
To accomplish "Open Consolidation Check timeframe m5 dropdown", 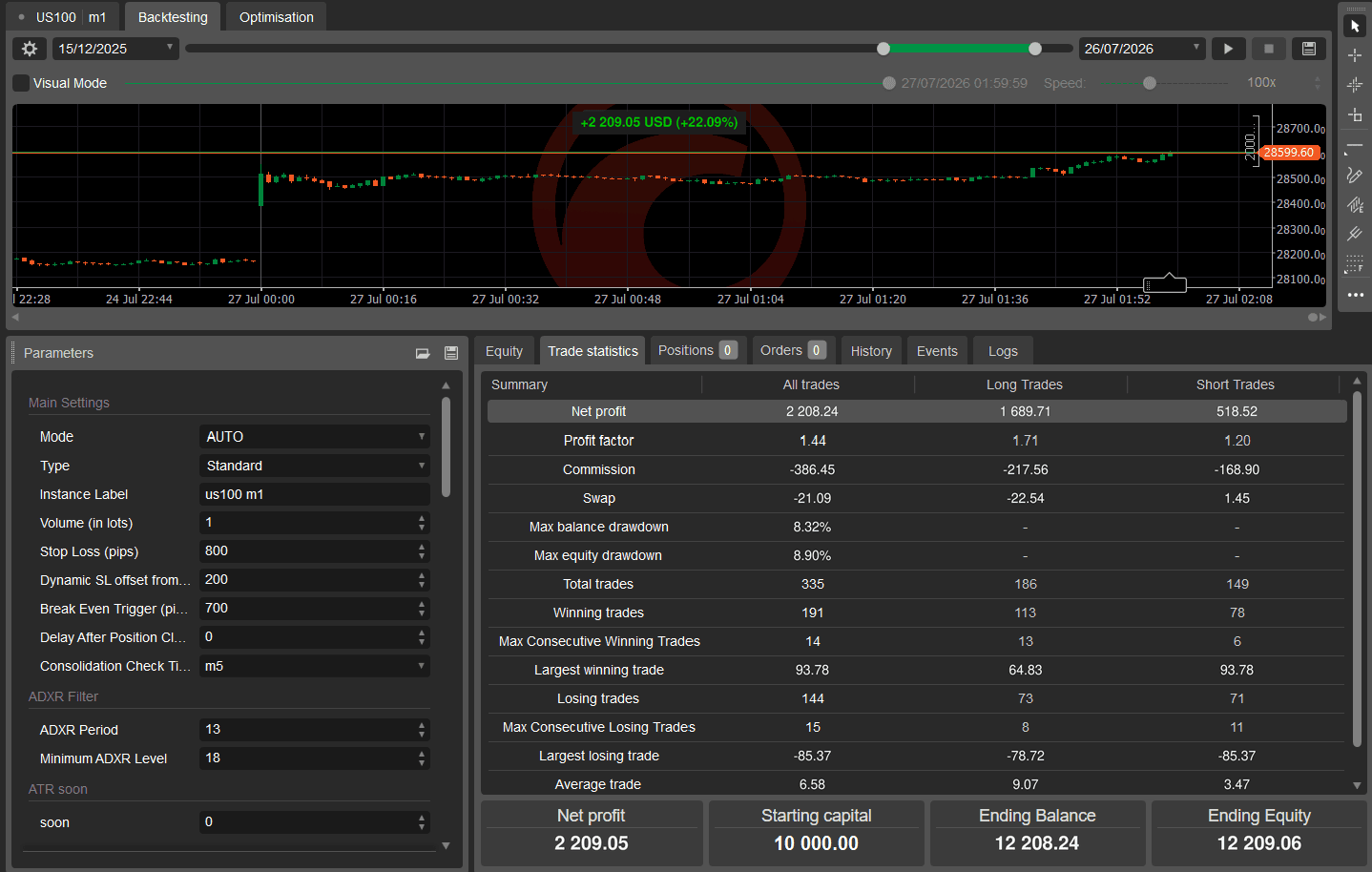I will tap(315, 666).
